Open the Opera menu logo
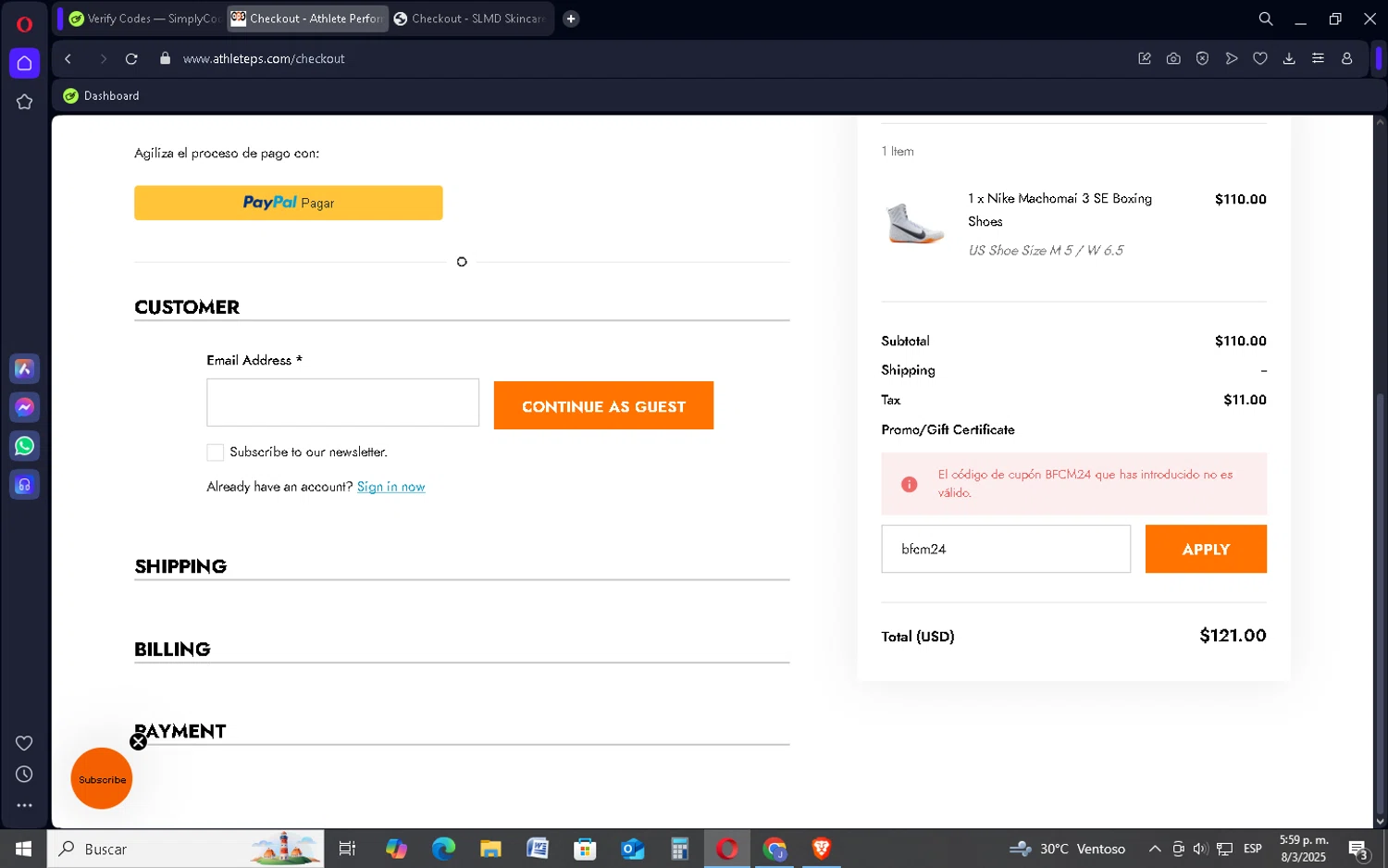 (x=24, y=24)
